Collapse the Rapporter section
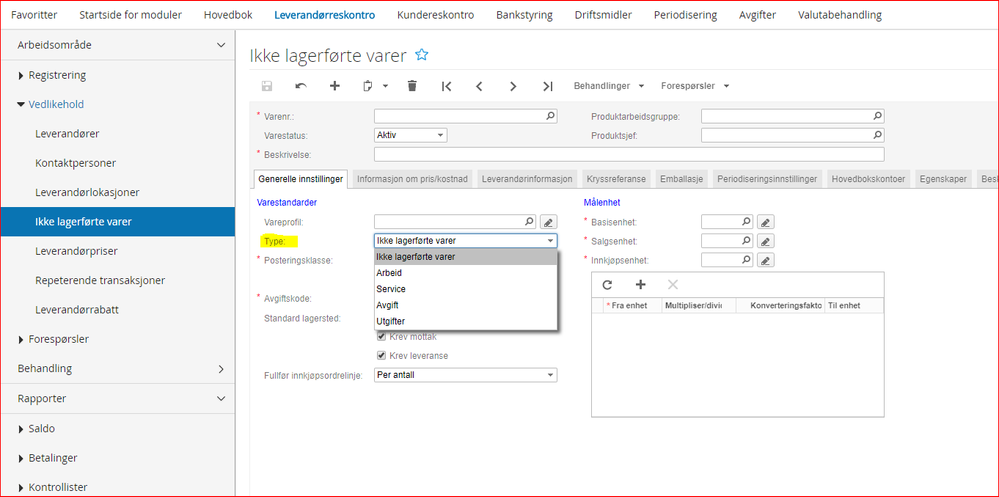Screen dimensions: 999x497 (x=221, y=399)
